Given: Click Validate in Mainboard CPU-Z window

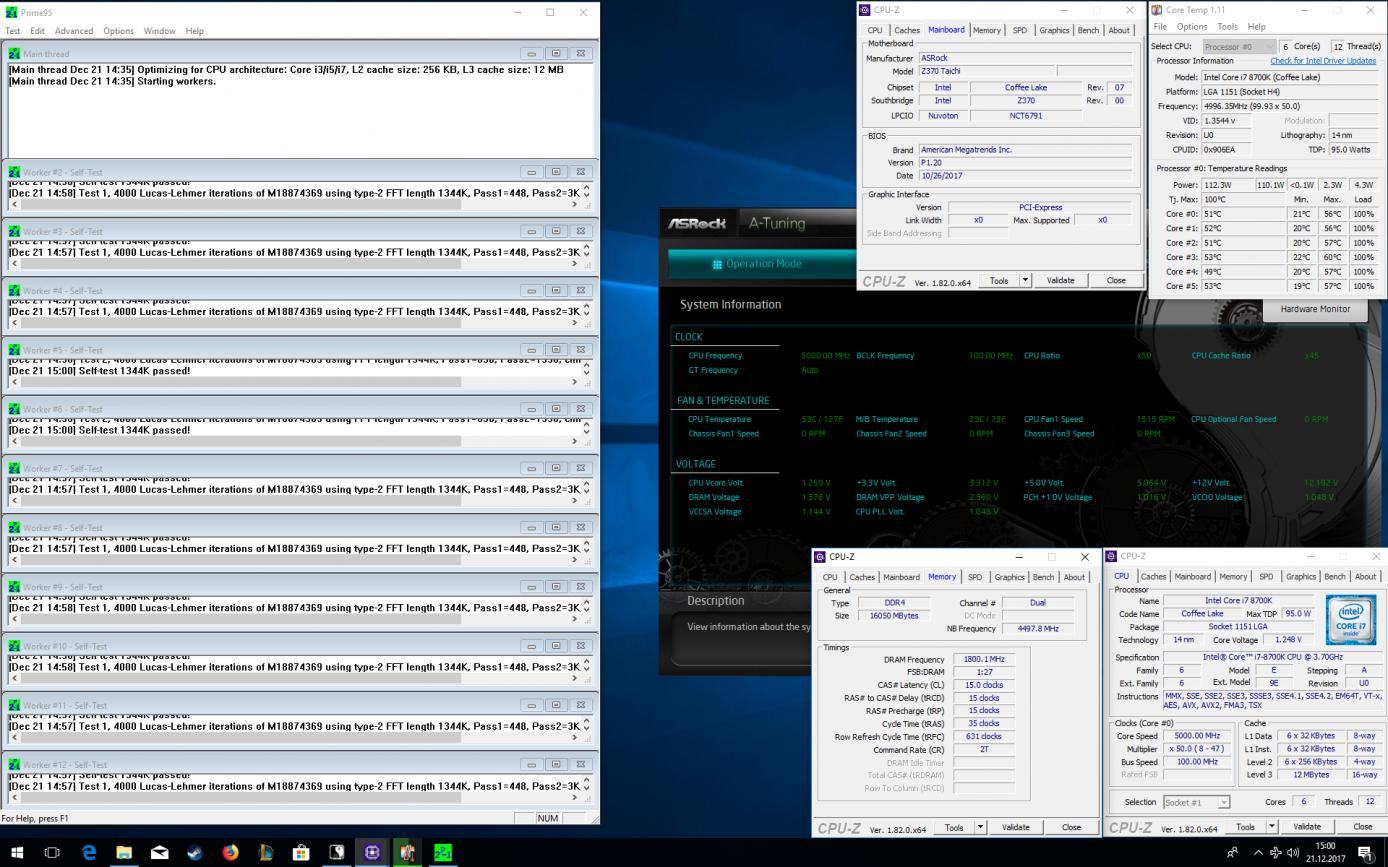Looking at the screenshot, I should [x=1060, y=281].
